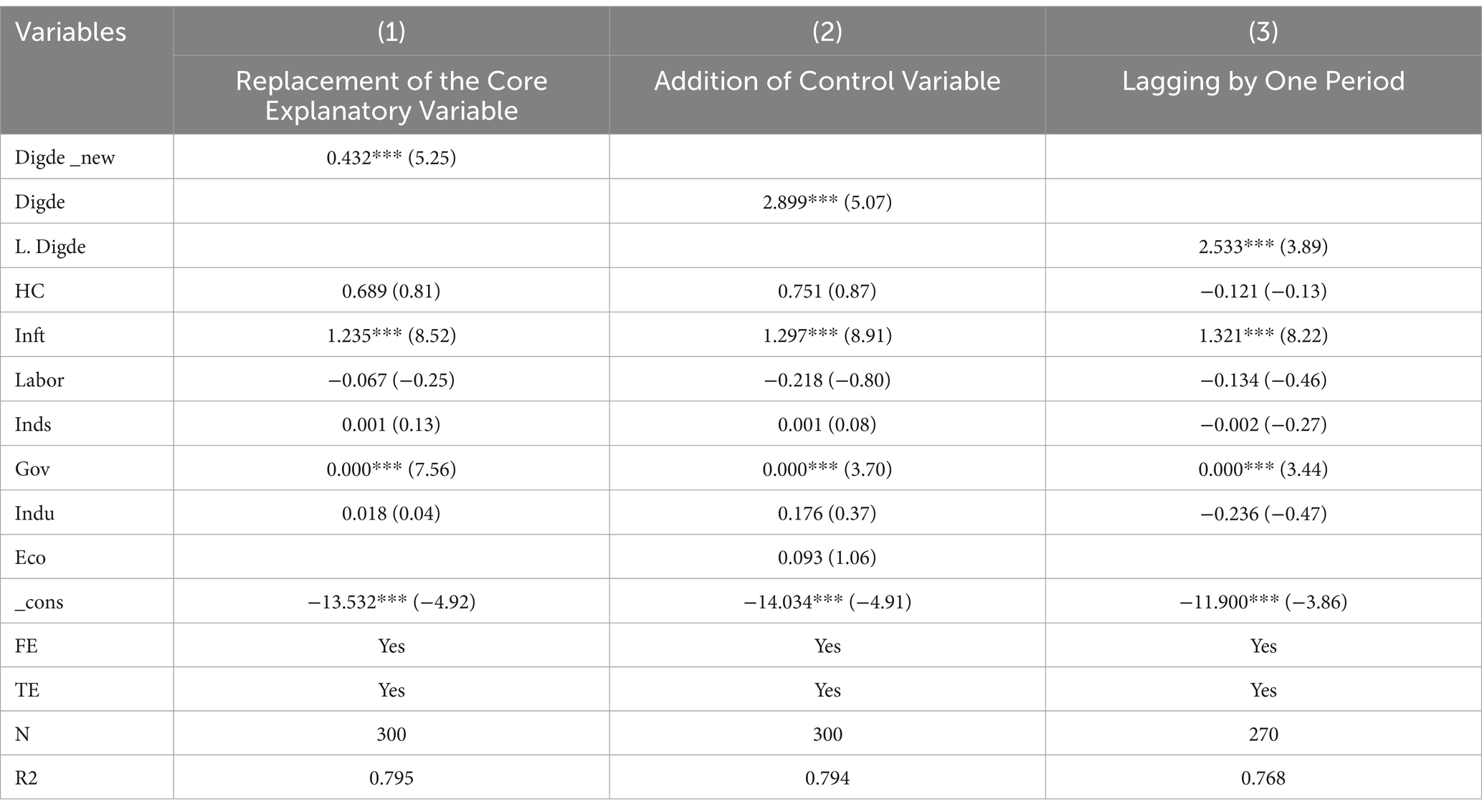The width and height of the screenshot is (1482, 812).
Task: Select the R2 value 0.768
Action: [1263, 778]
